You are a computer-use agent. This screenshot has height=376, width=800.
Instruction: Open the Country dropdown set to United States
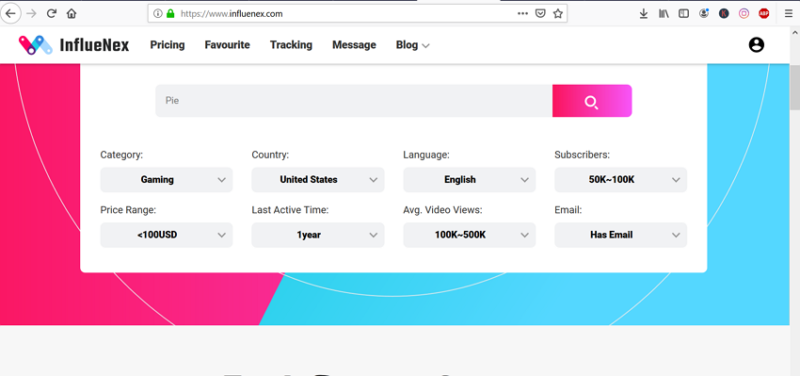pos(318,180)
